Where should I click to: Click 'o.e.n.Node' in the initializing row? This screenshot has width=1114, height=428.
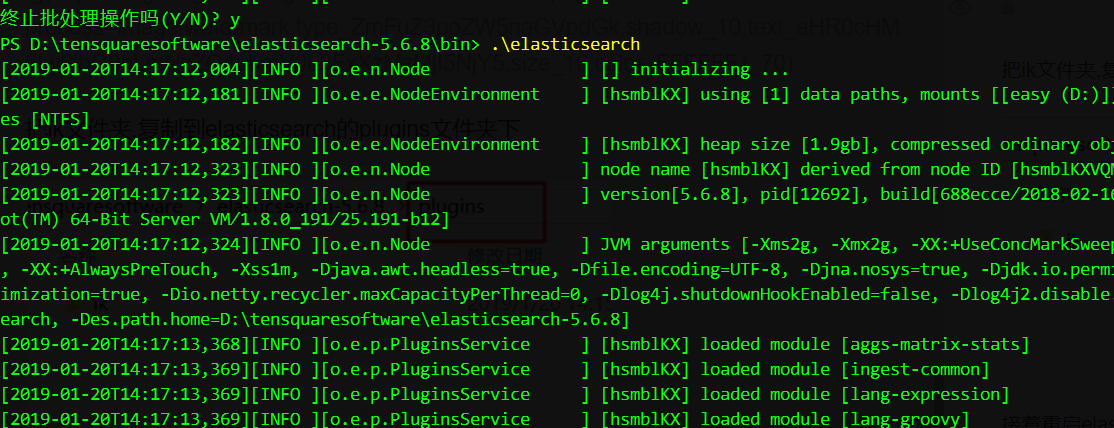pos(380,70)
